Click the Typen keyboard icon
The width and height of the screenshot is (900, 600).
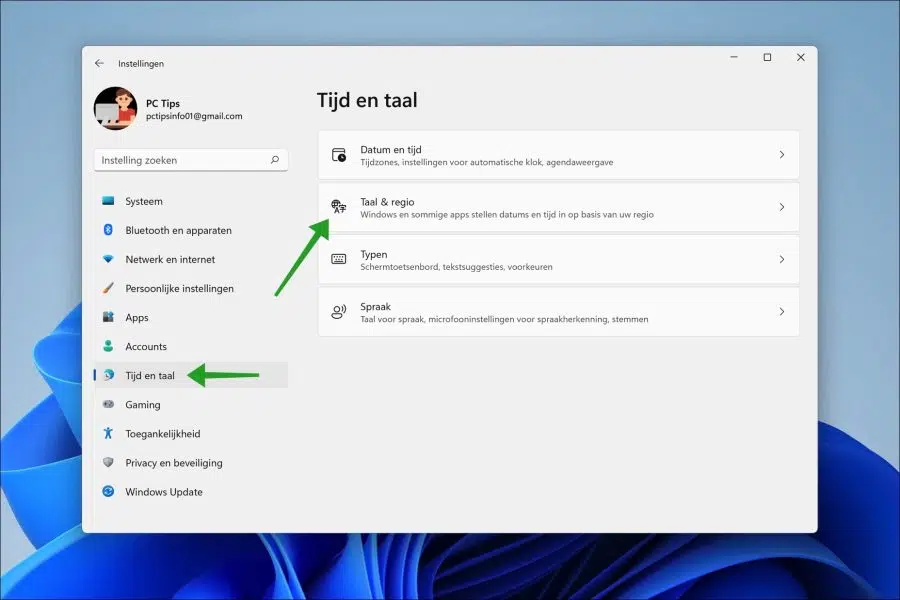(339, 259)
